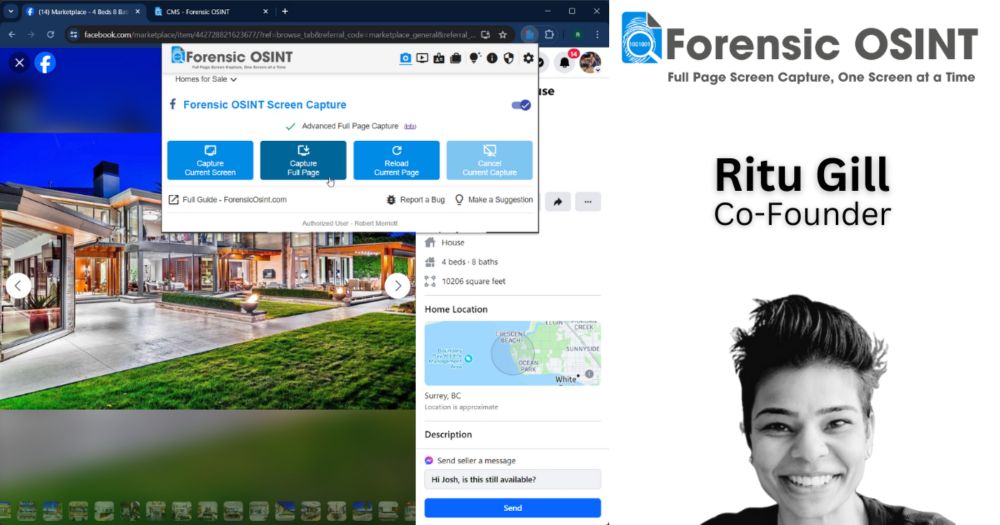Screen dimensions: 1000x525
Task: Bookmark this page with star icon
Action: pos(503,34)
